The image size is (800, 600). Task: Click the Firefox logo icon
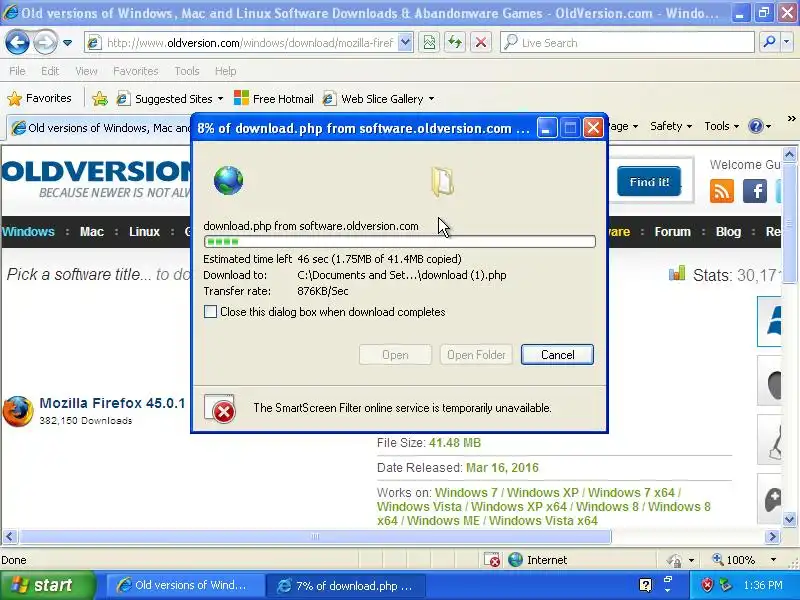click(18, 411)
